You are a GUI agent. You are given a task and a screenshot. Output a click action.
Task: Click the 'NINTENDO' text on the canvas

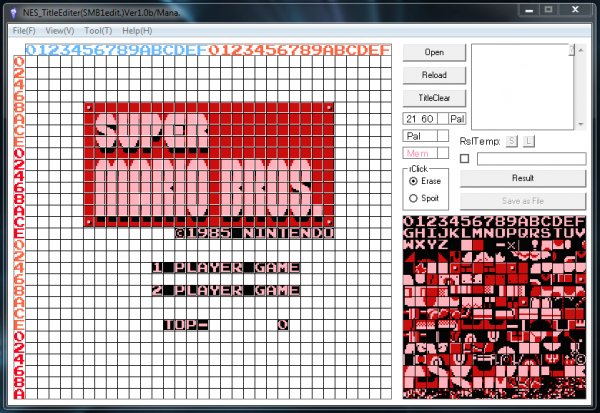pyautogui.click(x=289, y=233)
